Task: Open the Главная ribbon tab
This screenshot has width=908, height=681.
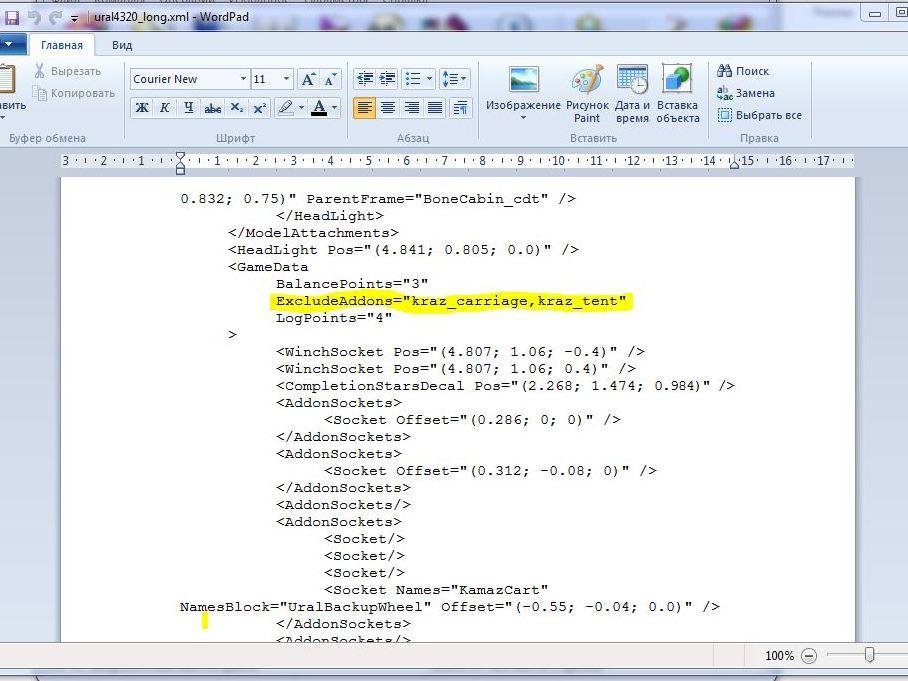Action: coord(62,45)
